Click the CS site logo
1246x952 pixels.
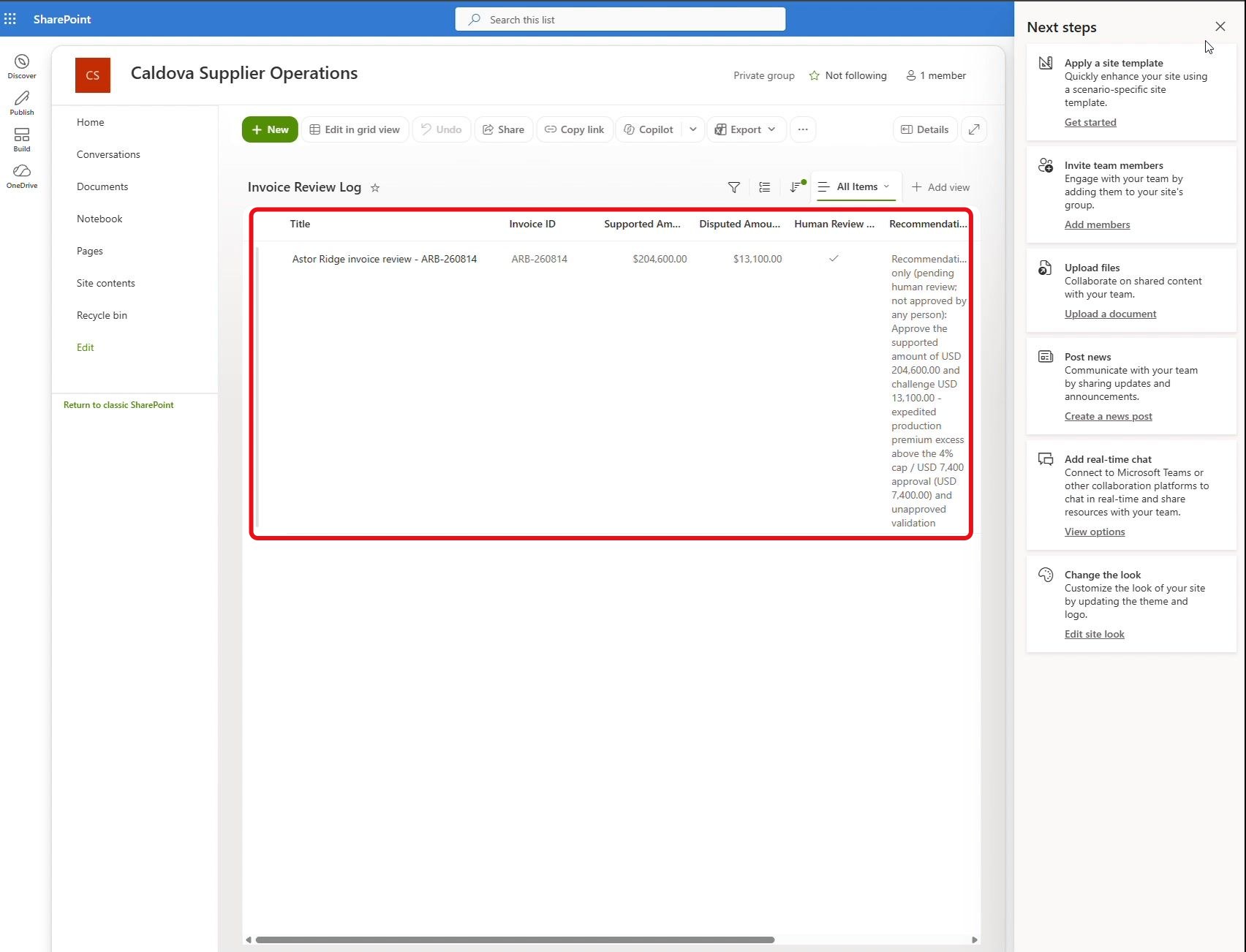point(93,75)
